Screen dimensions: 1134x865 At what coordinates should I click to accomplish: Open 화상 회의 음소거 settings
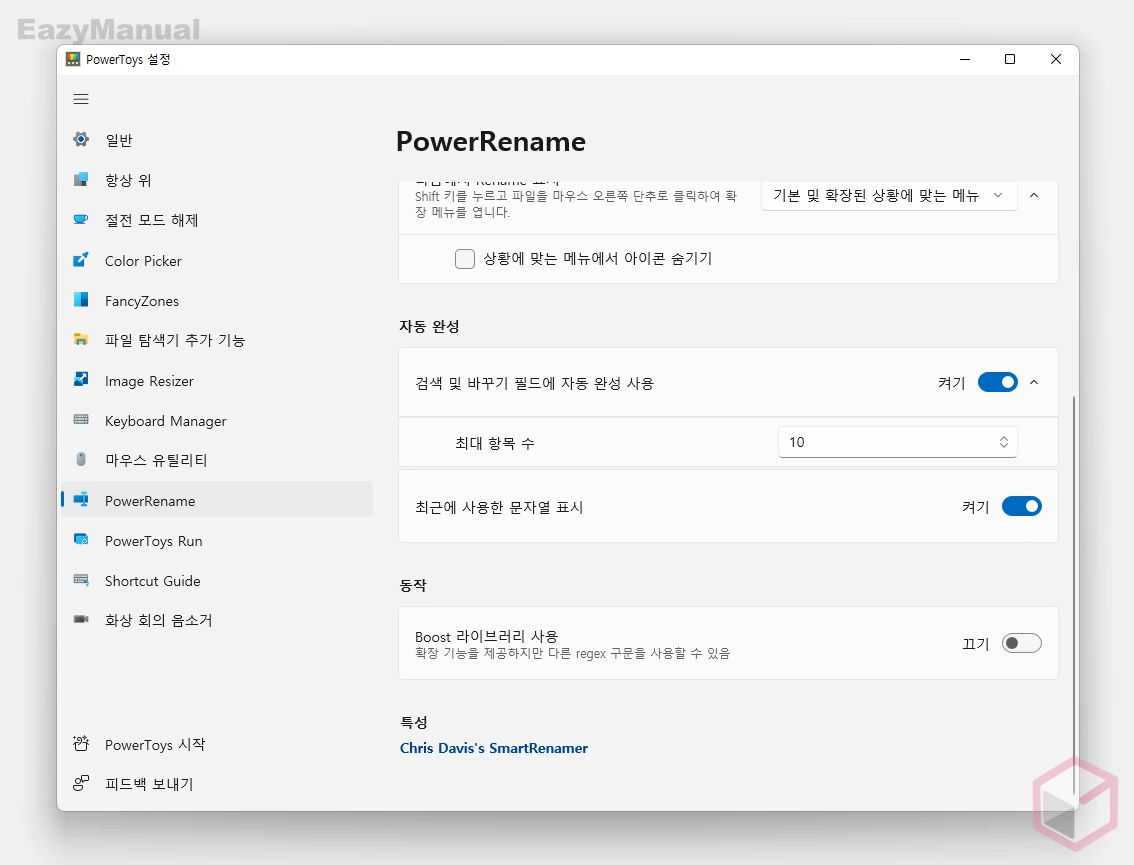217,620
